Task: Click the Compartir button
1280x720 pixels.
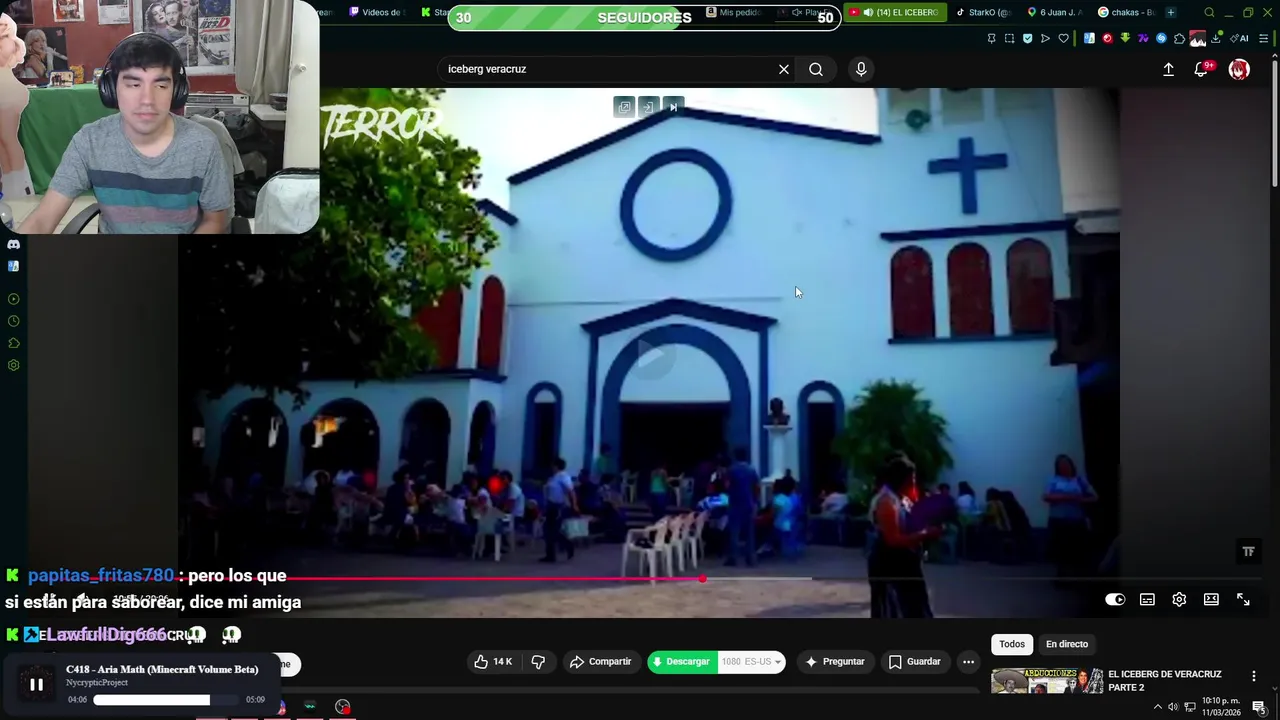Action: click(x=600, y=662)
